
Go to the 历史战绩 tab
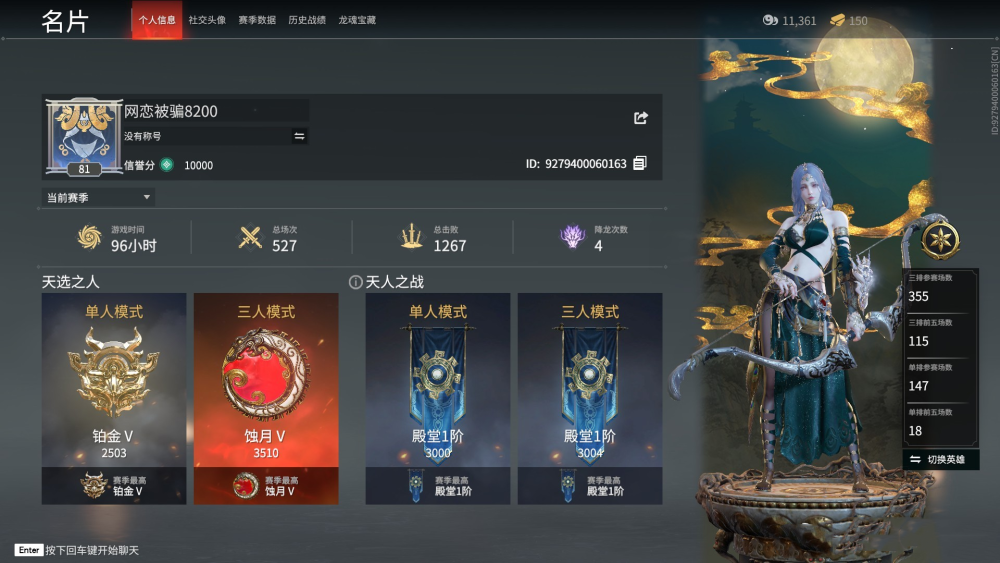[307, 20]
